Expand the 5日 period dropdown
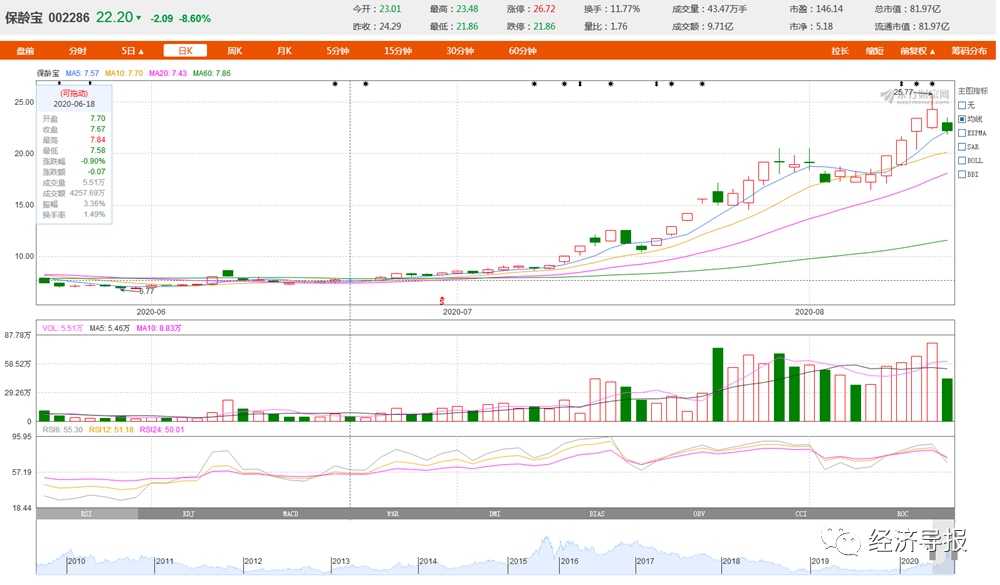Screen dimensions: 1000x585 tap(132, 51)
